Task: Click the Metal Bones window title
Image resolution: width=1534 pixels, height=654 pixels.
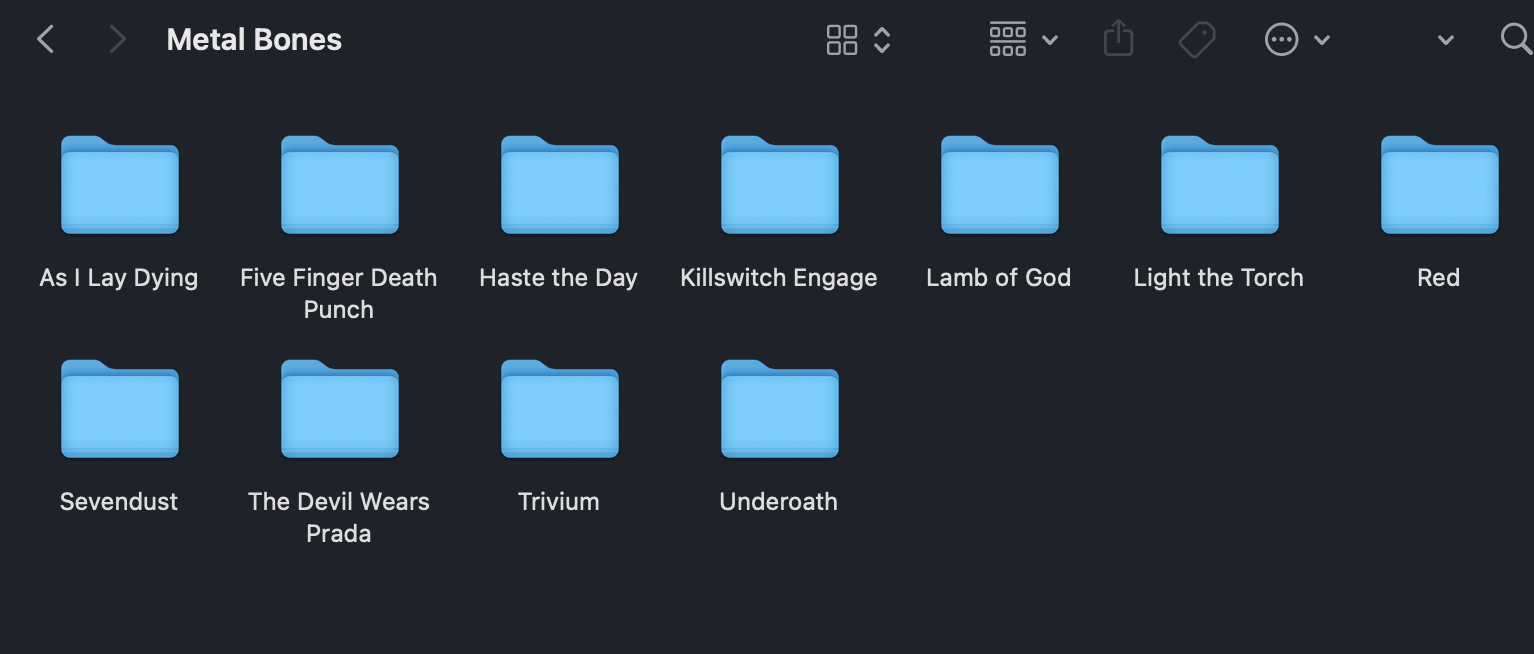Action: click(x=254, y=40)
